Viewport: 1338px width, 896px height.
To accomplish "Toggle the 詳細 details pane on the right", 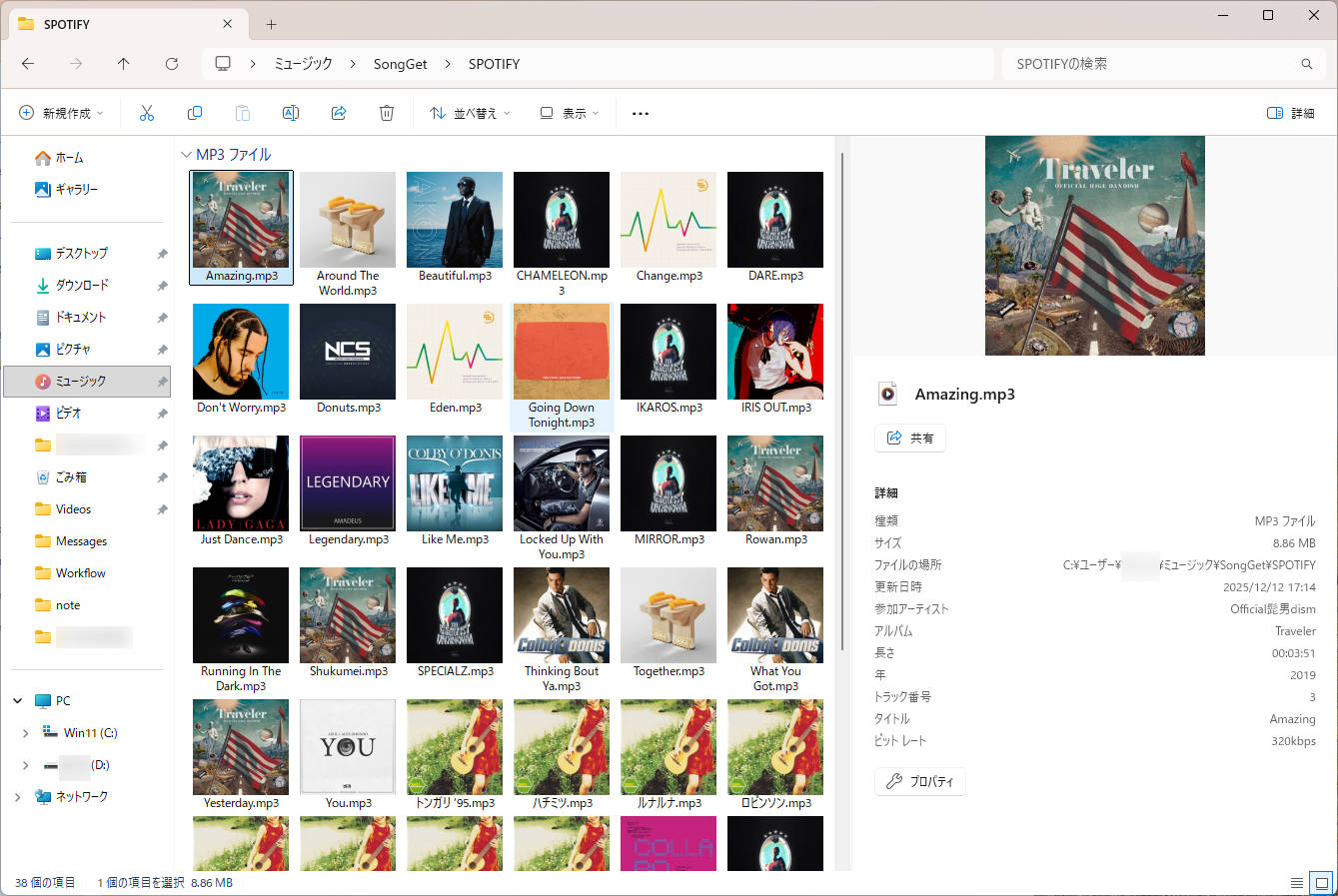I will pos(1290,113).
